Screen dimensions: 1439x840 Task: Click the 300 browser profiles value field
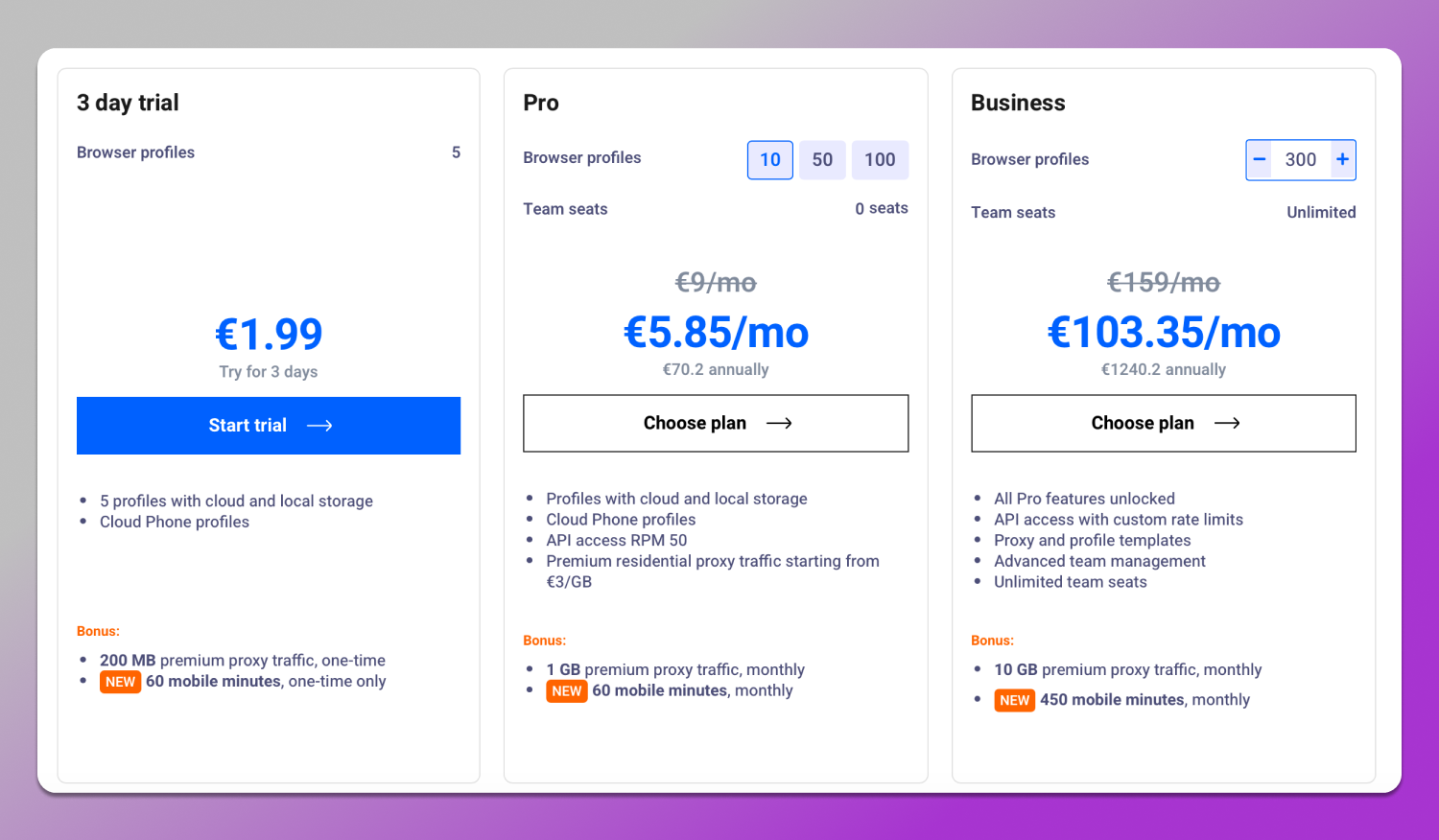point(1301,159)
